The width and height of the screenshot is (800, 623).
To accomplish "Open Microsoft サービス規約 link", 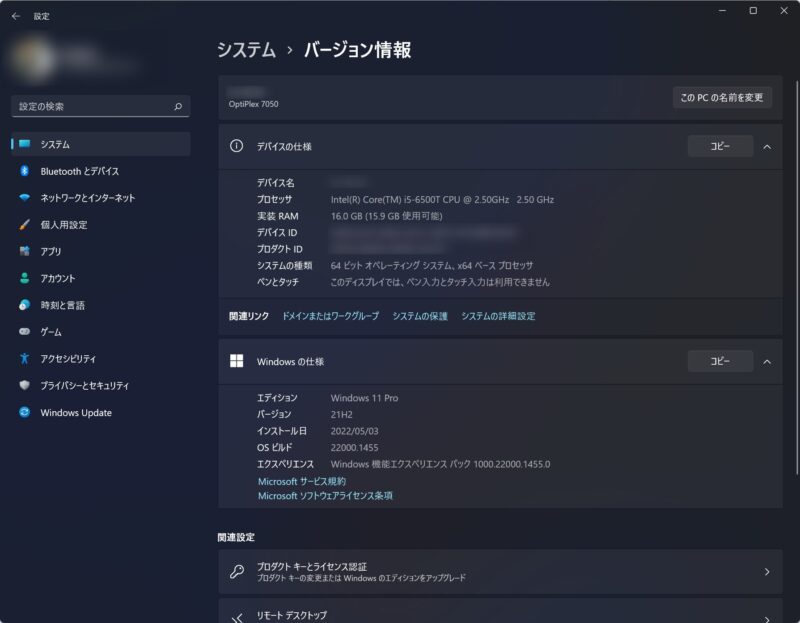I will pyautogui.click(x=302, y=481).
